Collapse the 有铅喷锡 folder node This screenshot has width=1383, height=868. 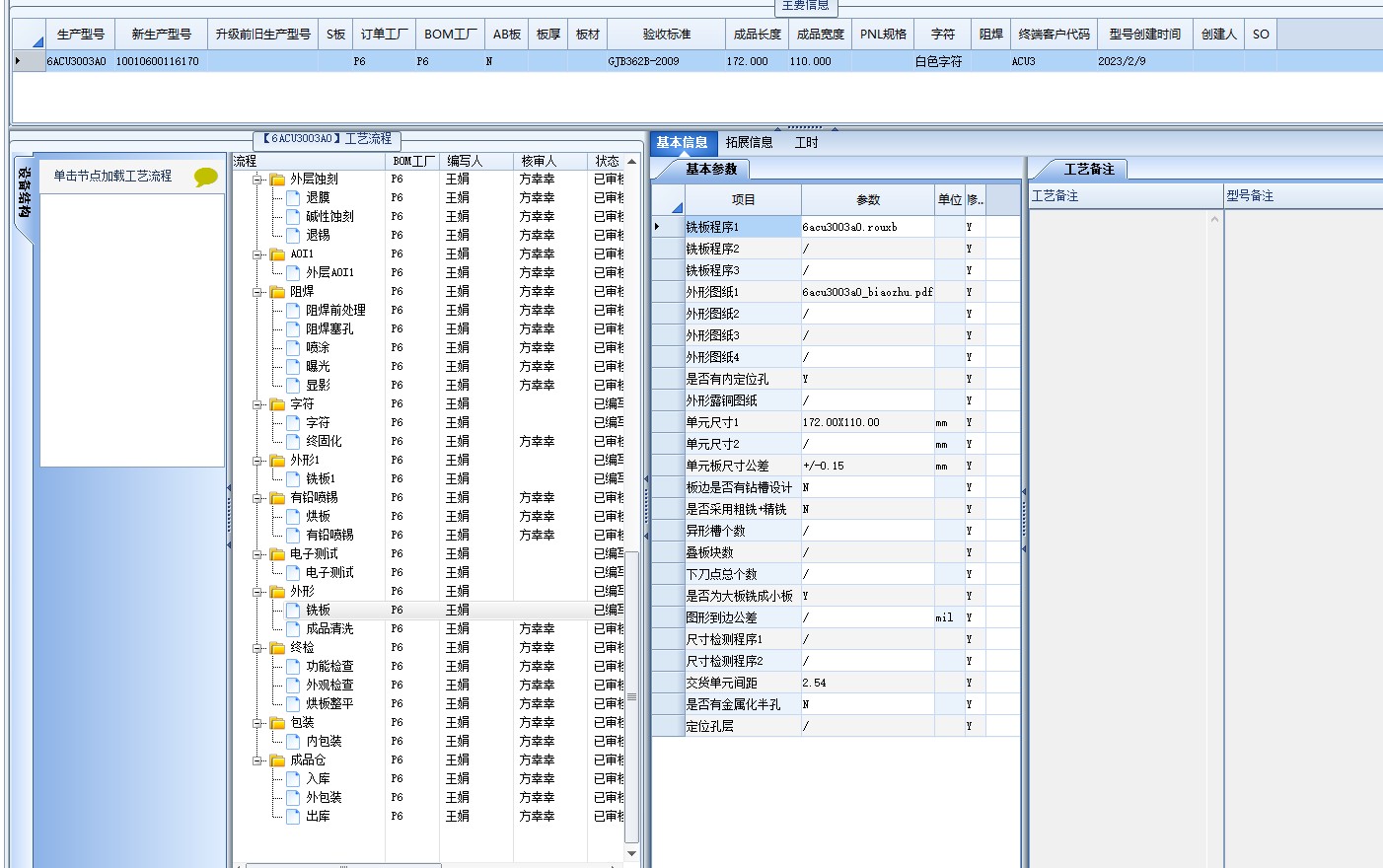[x=257, y=498]
